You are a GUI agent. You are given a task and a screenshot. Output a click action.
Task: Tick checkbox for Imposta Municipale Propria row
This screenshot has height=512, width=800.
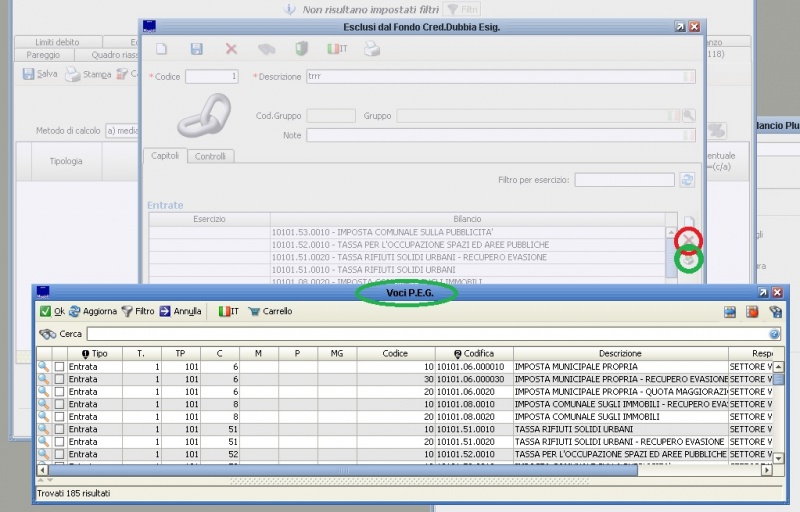point(59,367)
